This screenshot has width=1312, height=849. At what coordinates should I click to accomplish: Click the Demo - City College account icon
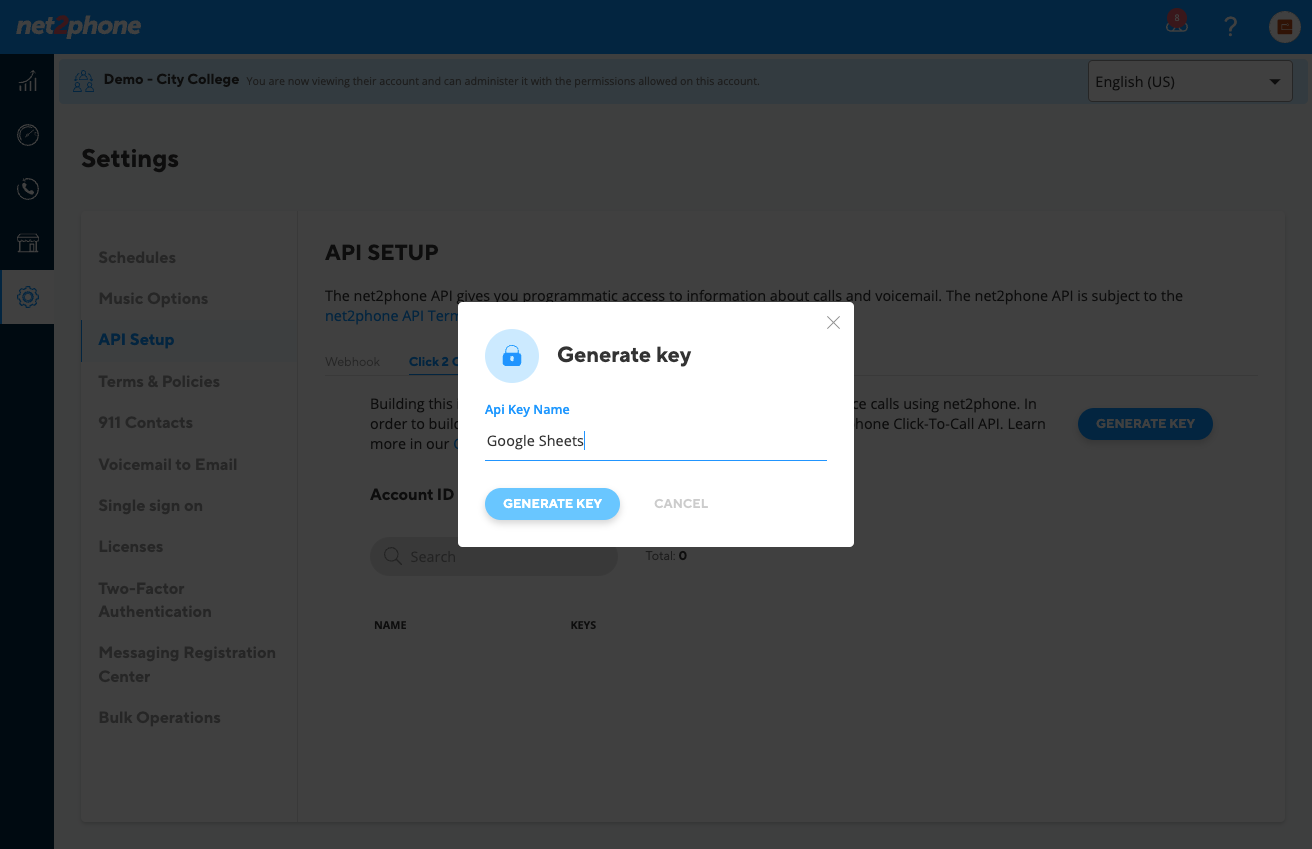click(84, 81)
